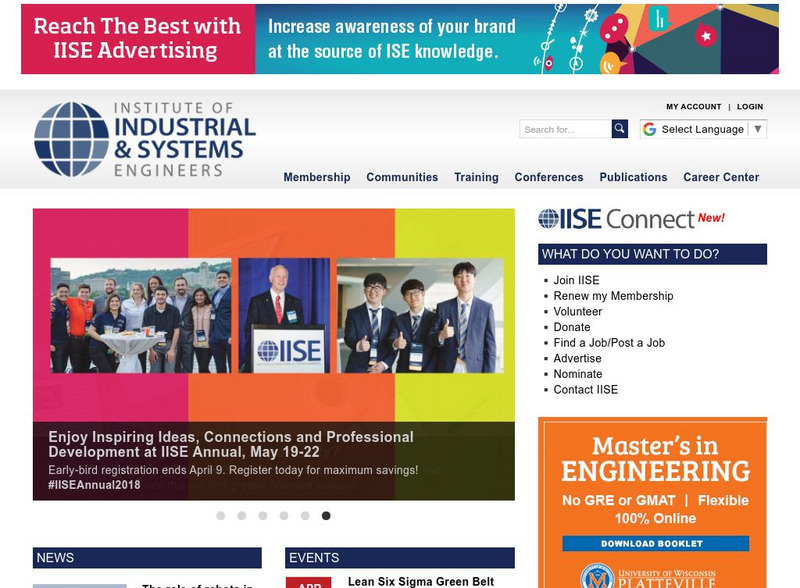The width and height of the screenshot is (800, 588).
Task: Open the Select Language dropdown arrow
Action: [758, 129]
